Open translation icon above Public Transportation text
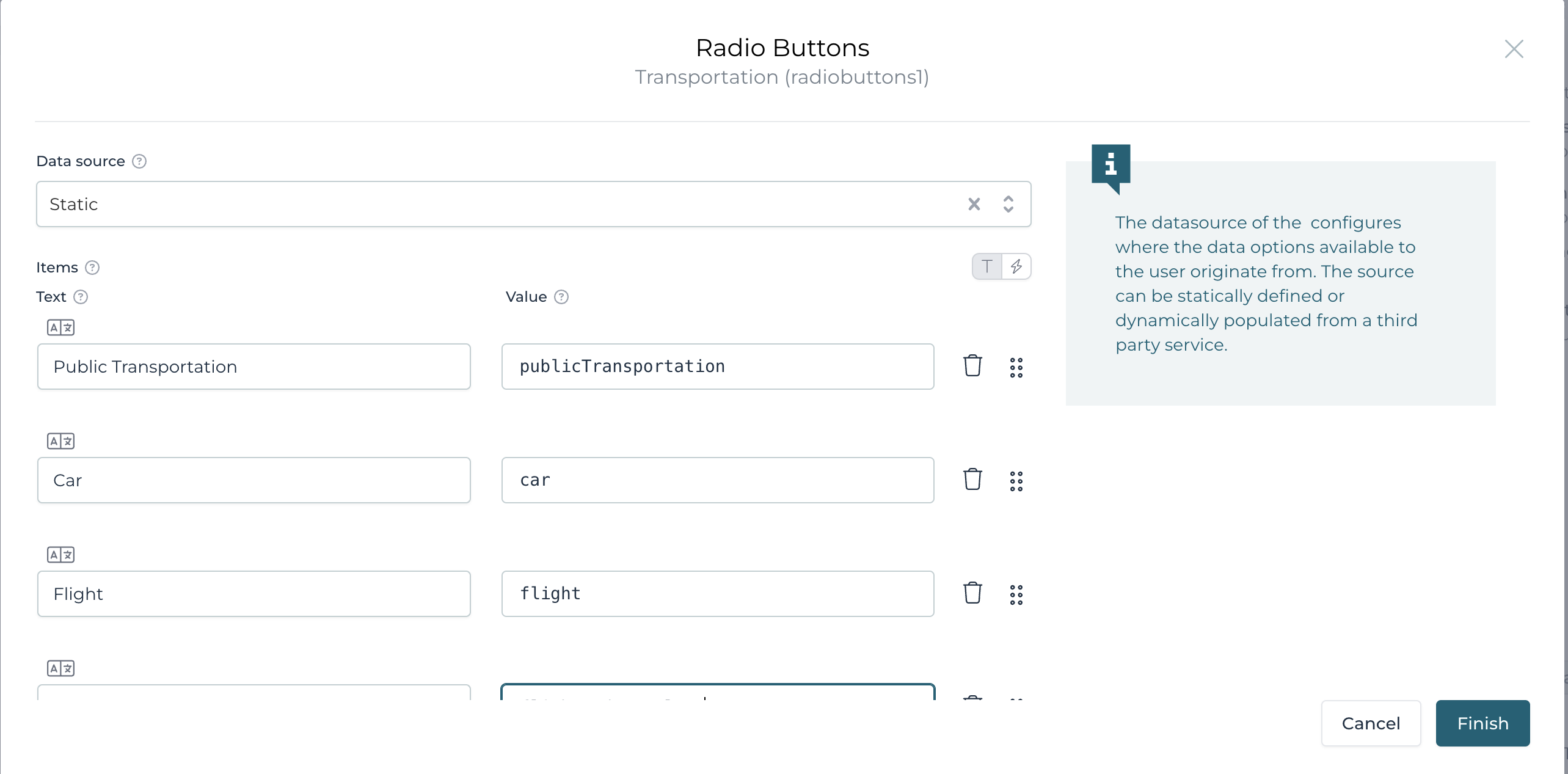 click(x=60, y=327)
